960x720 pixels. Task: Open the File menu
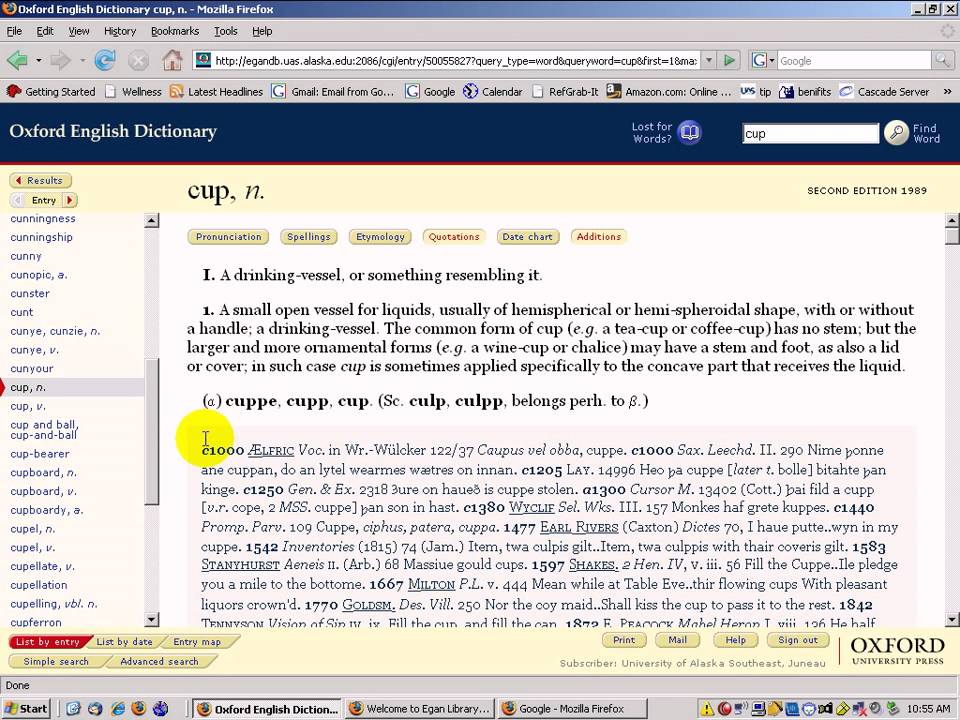pyautogui.click(x=14, y=31)
